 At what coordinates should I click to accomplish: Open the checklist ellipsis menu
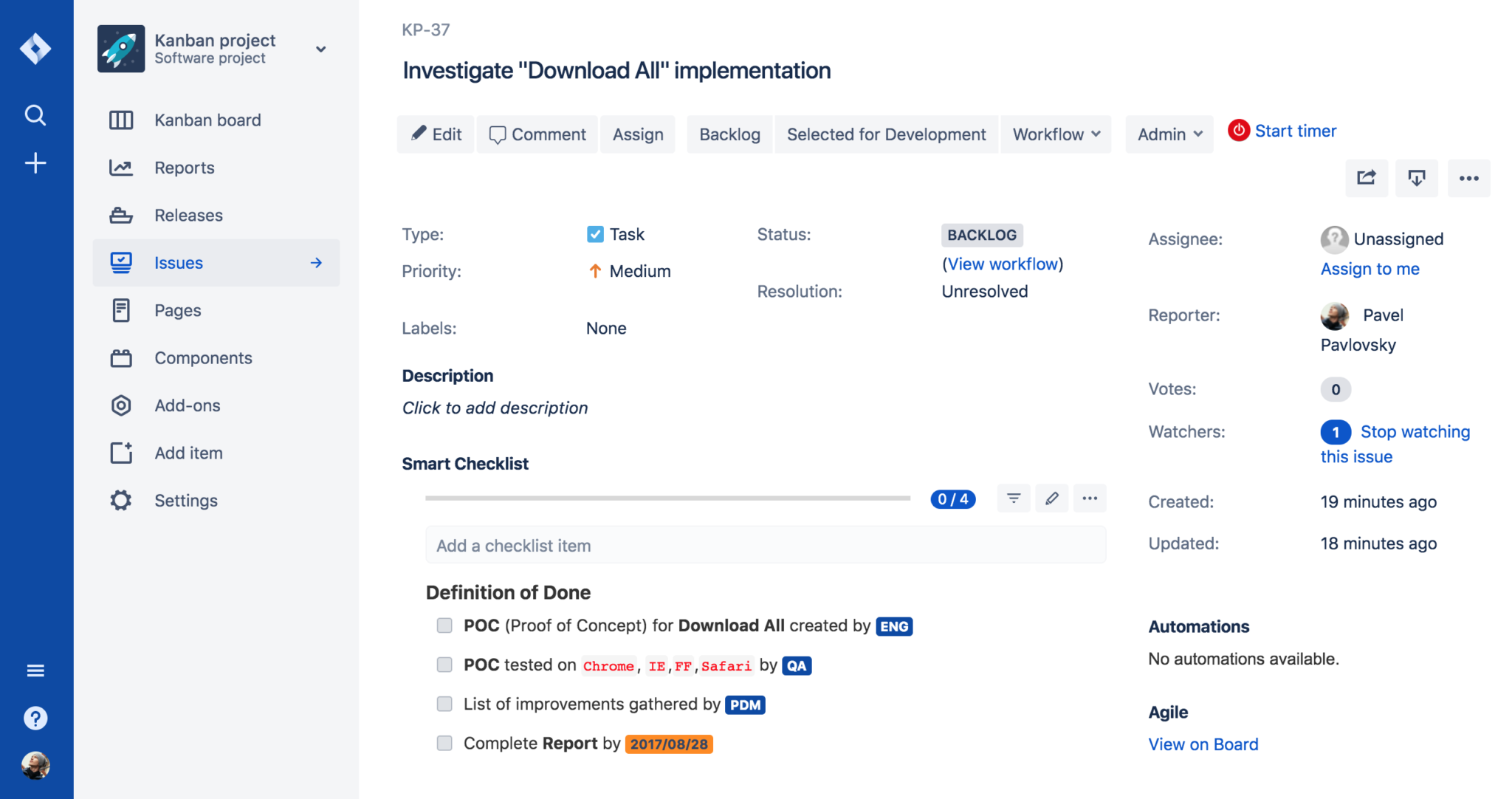1090,498
